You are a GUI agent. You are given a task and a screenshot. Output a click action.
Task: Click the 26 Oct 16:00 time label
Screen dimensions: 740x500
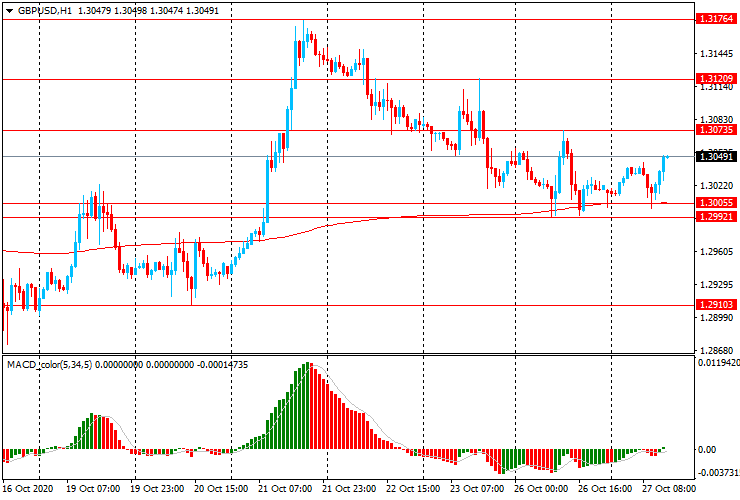(605, 489)
